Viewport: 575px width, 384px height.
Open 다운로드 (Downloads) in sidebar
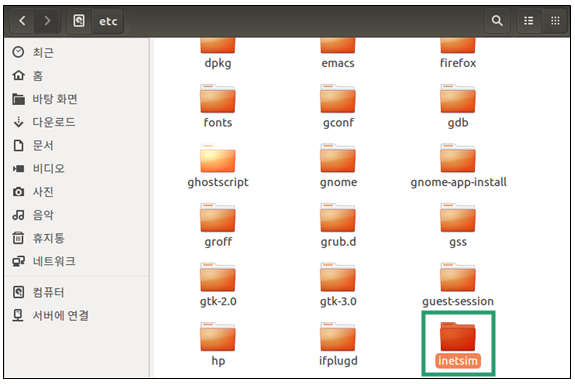[77, 122]
